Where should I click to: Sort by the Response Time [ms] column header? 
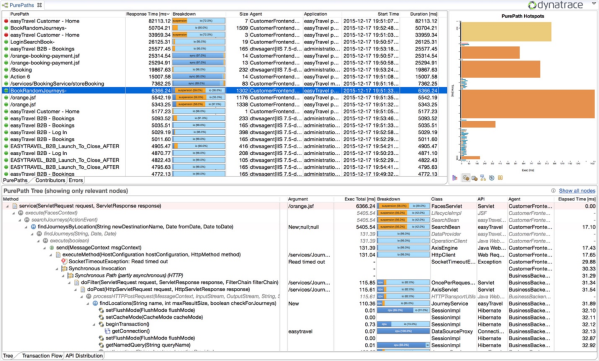pos(148,14)
